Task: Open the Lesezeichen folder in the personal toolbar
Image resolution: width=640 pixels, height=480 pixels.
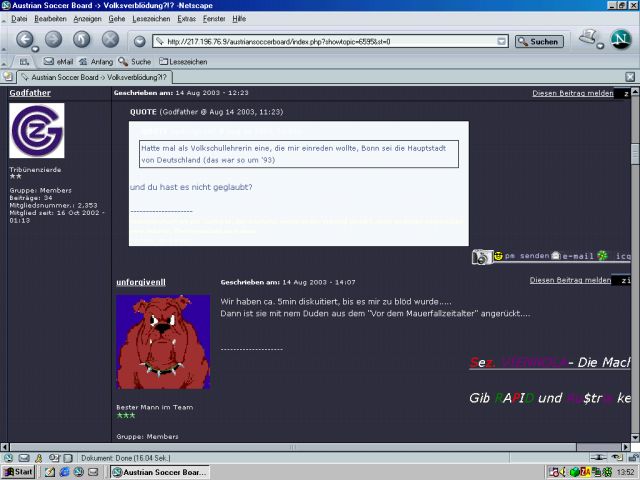Action: click(183, 62)
